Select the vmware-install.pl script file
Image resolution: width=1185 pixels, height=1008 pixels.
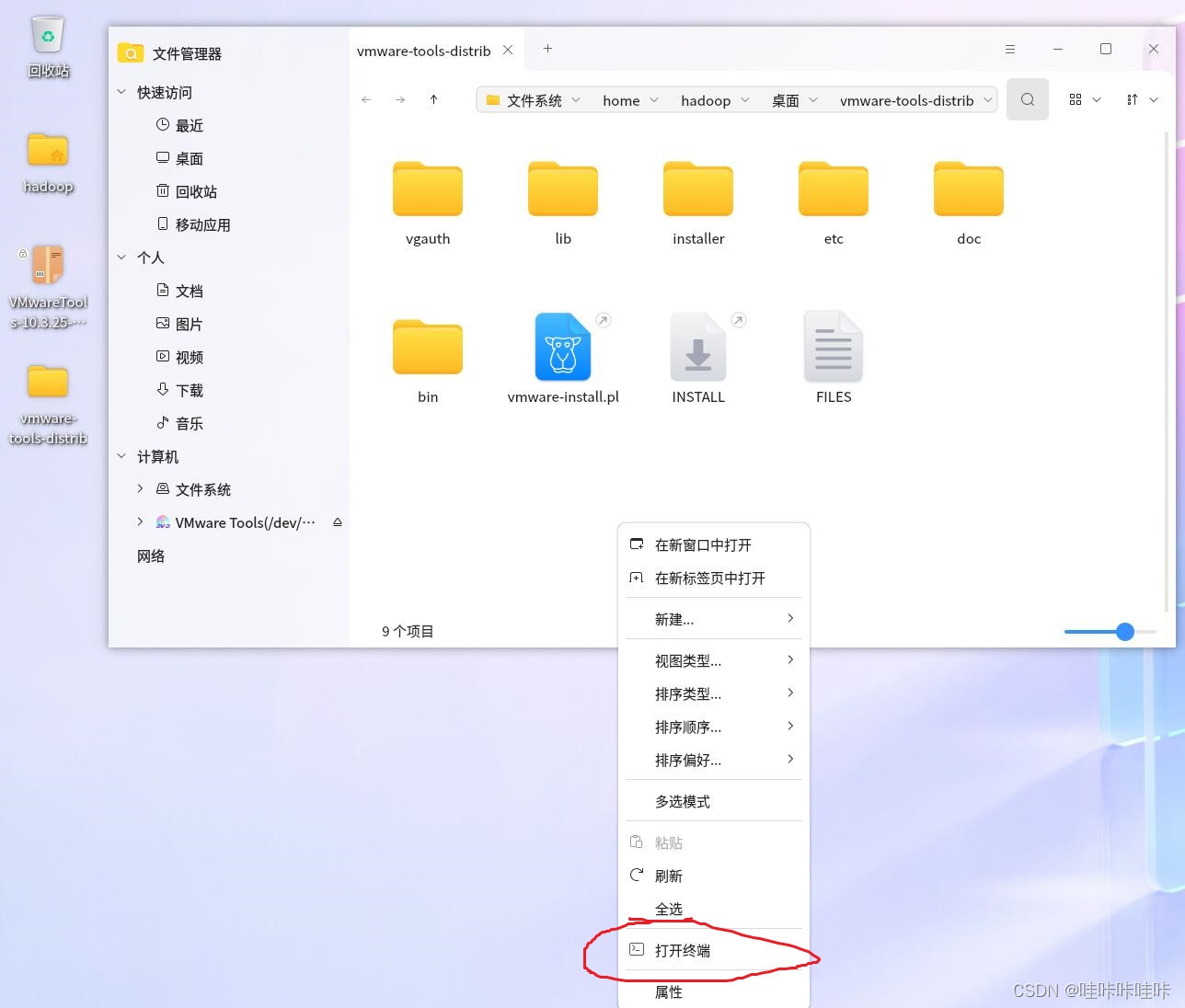[x=563, y=360]
